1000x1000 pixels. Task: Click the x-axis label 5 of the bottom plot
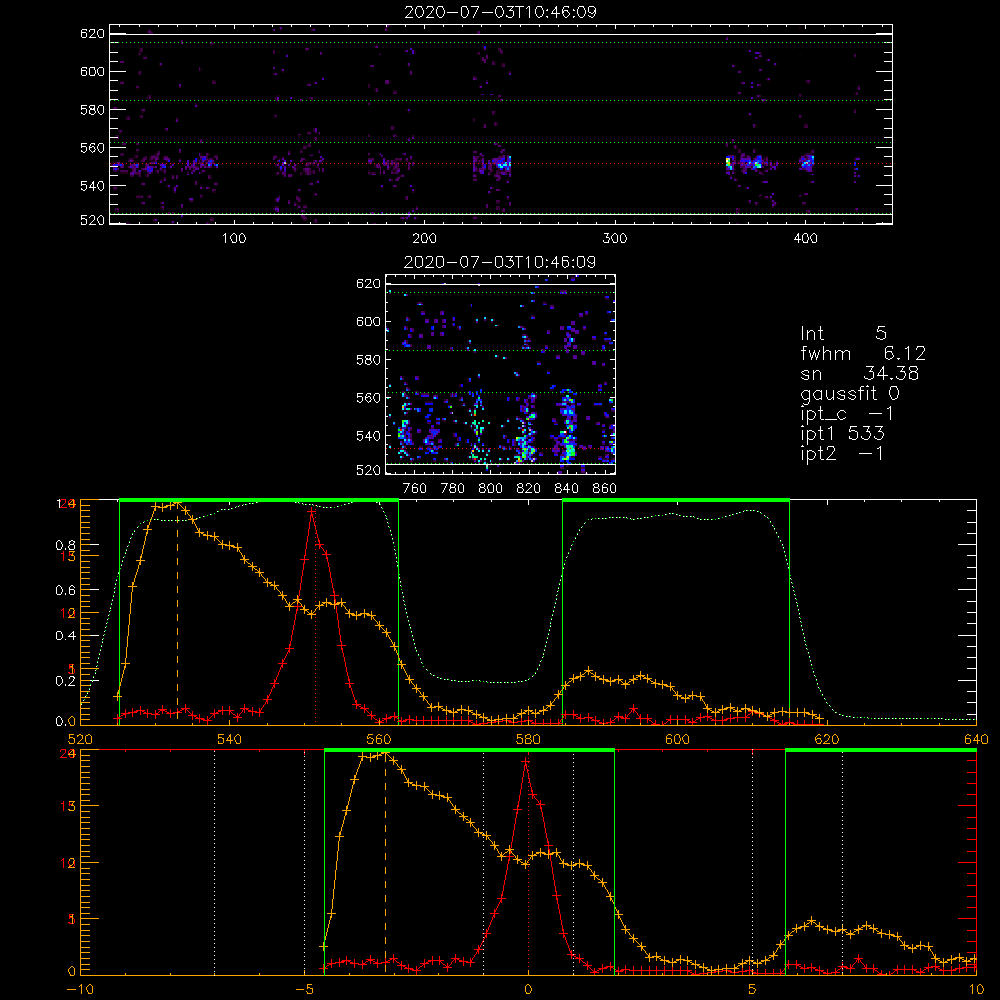[753, 989]
